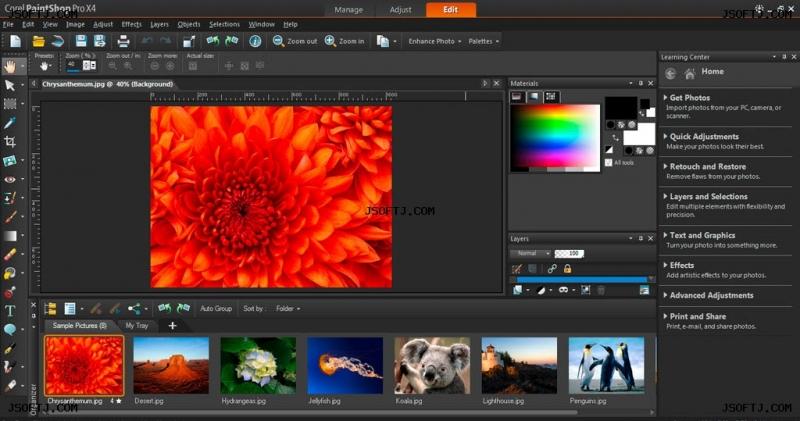Image resolution: width=800 pixels, height=421 pixels.
Task: Switch to the Adjust tab
Action: 399,9
